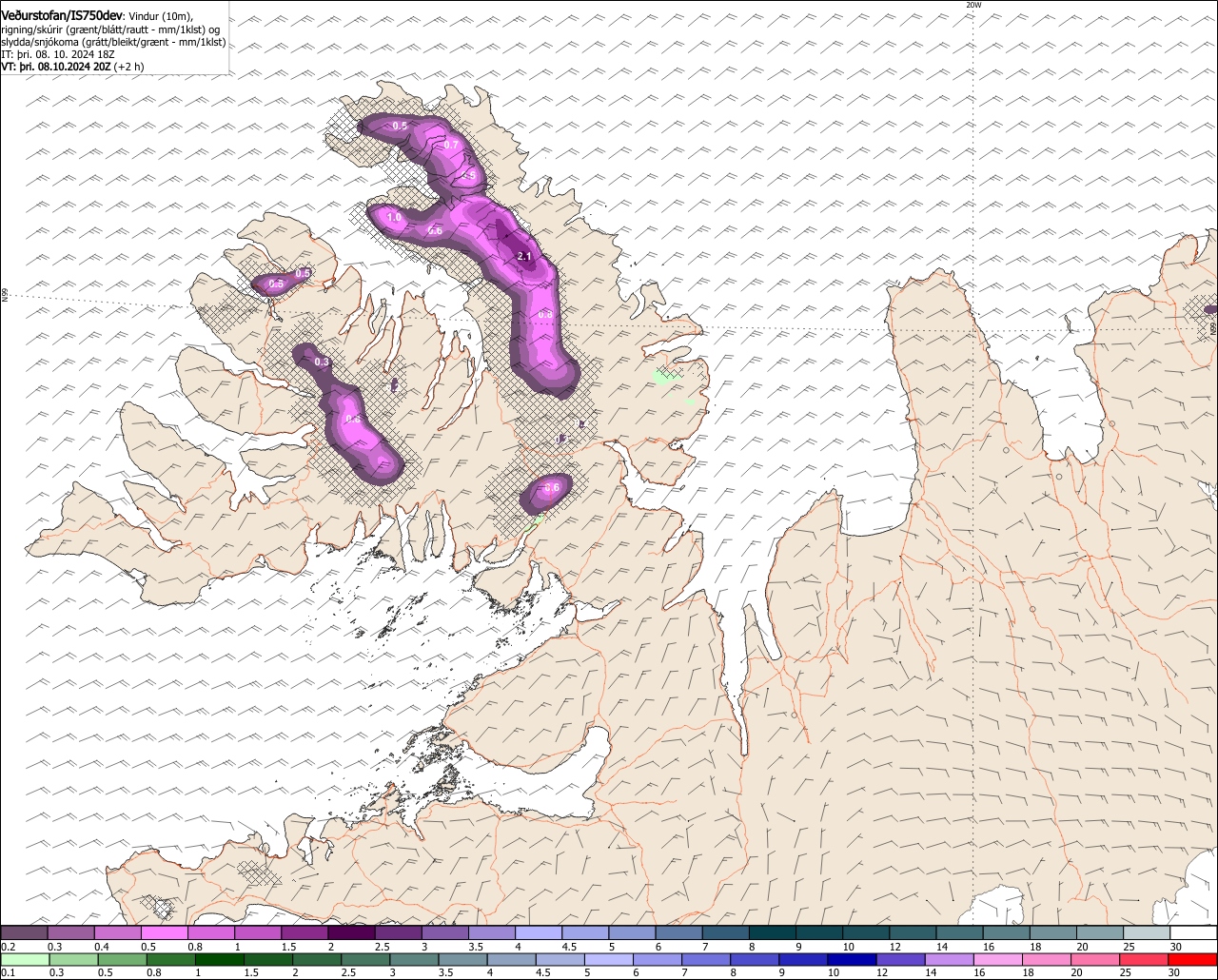Click the darkest purple 2 legend swatch
Image resolution: width=1218 pixels, height=980 pixels.
coord(351,932)
